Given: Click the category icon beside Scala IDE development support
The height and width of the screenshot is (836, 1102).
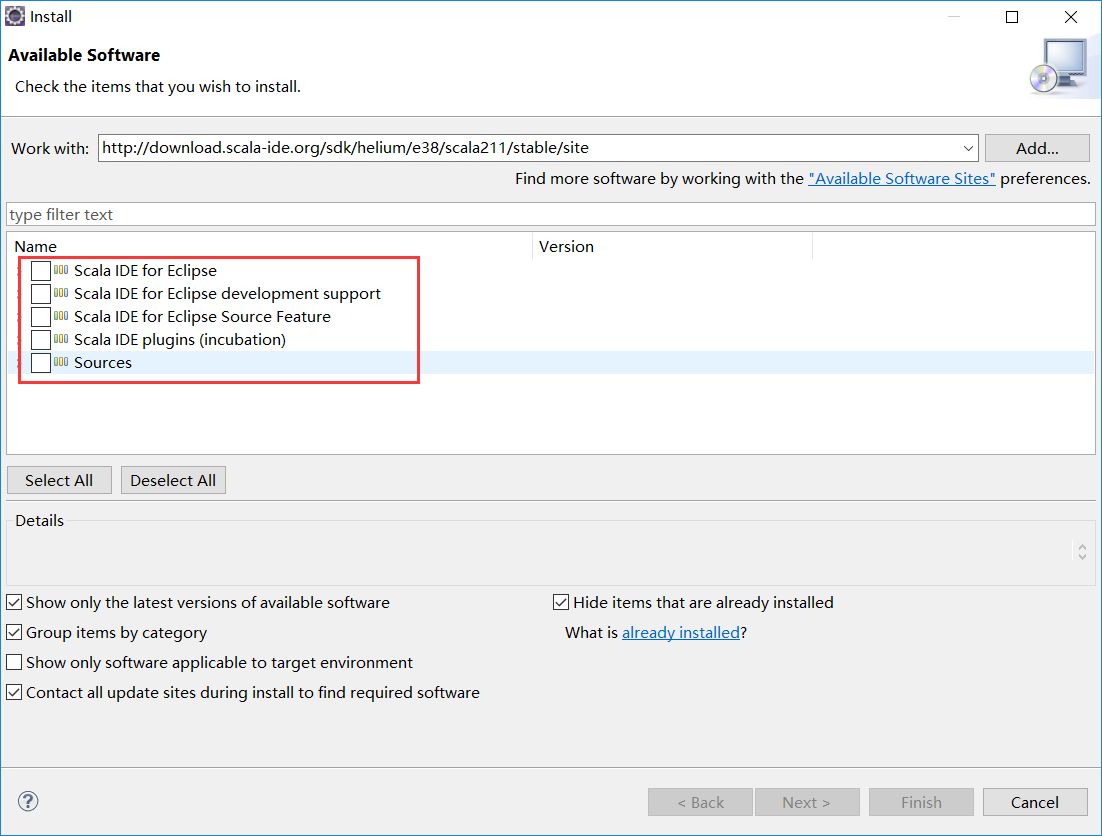Looking at the screenshot, I should [x=61, y=293].
